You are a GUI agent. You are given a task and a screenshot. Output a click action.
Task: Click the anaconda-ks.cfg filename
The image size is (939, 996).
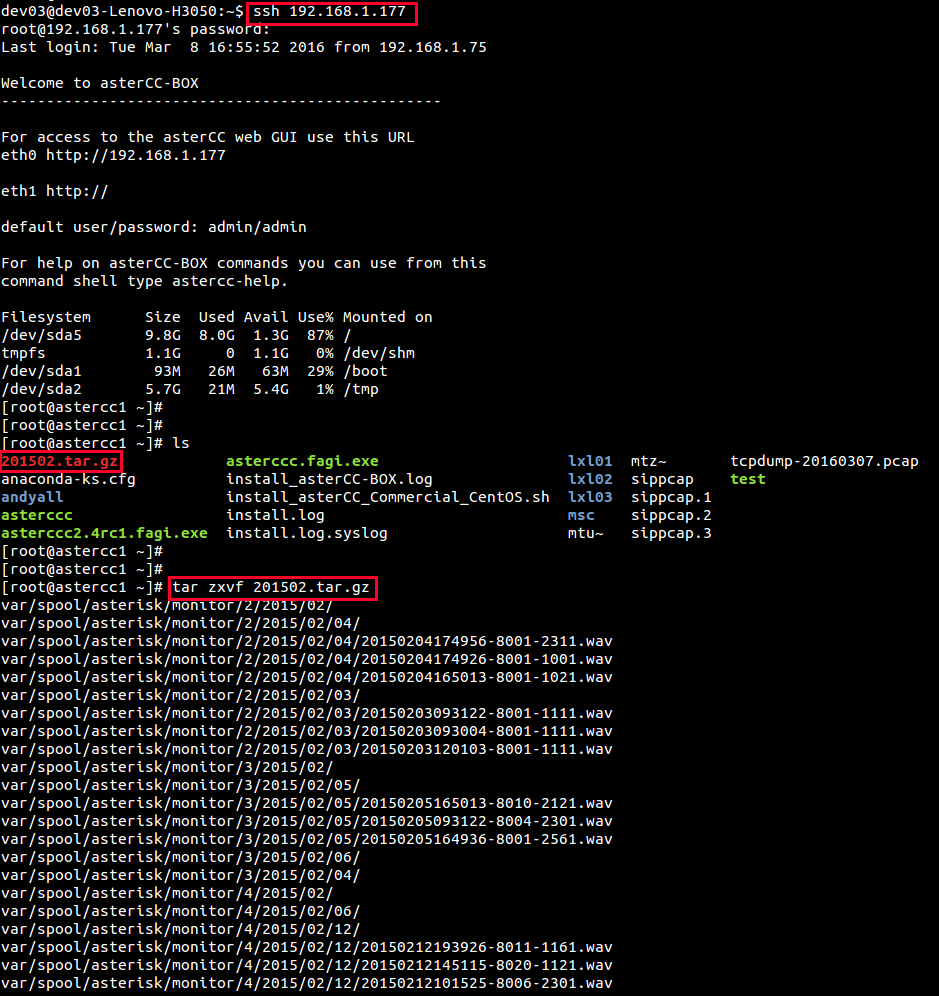pyautogui.click(x=68, y=479)
